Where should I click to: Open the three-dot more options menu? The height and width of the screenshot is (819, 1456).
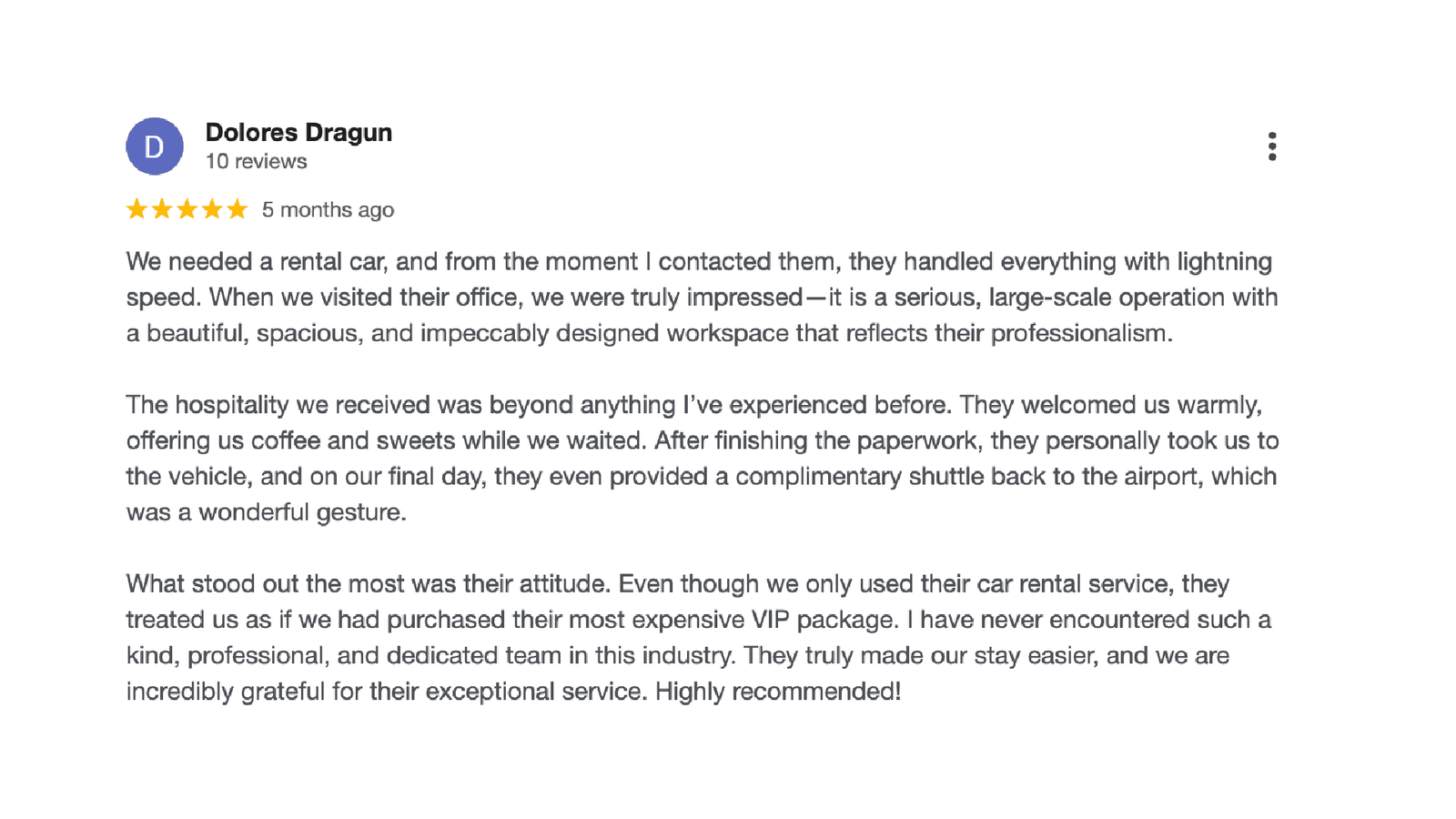coord(1271,147)
